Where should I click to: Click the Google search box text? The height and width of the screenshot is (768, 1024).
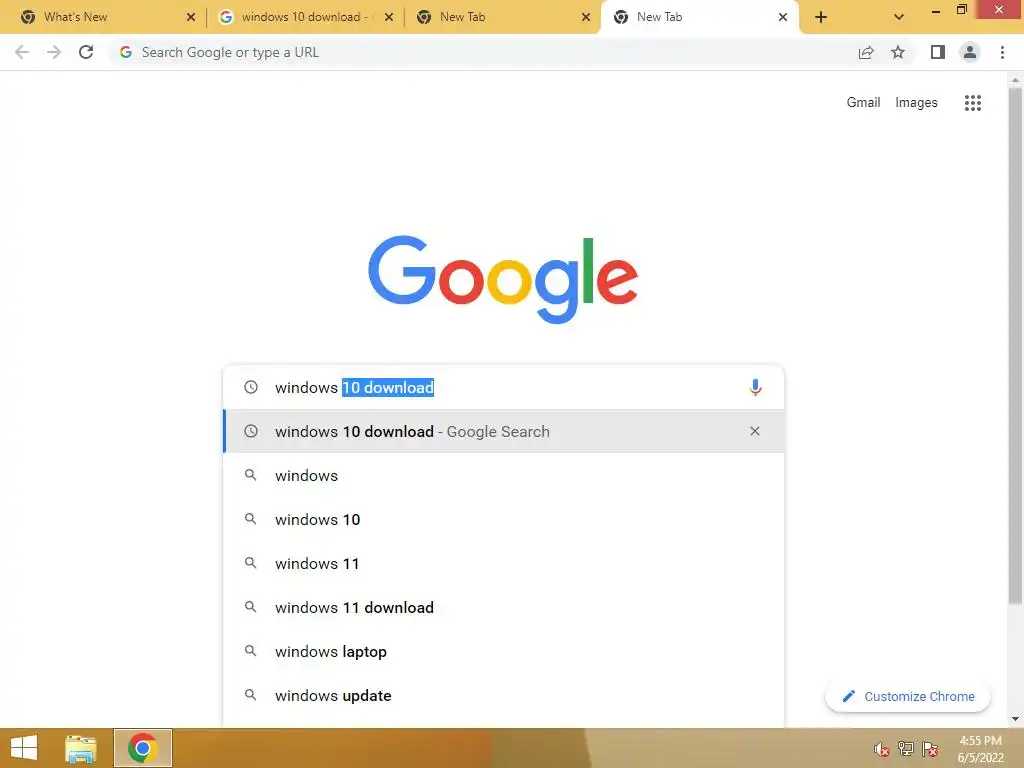[x=354, y=387]
